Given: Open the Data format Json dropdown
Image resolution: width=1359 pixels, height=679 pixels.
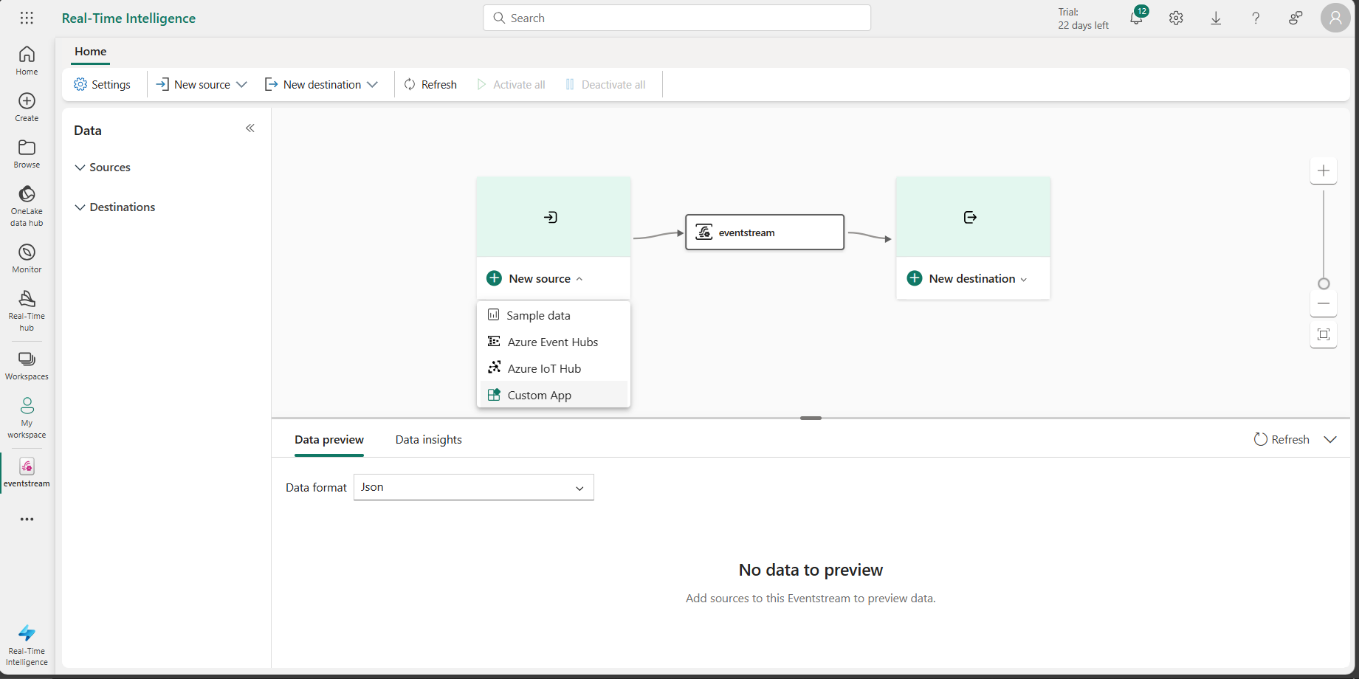Looking at the screenshot, I should tap(474, 487).
